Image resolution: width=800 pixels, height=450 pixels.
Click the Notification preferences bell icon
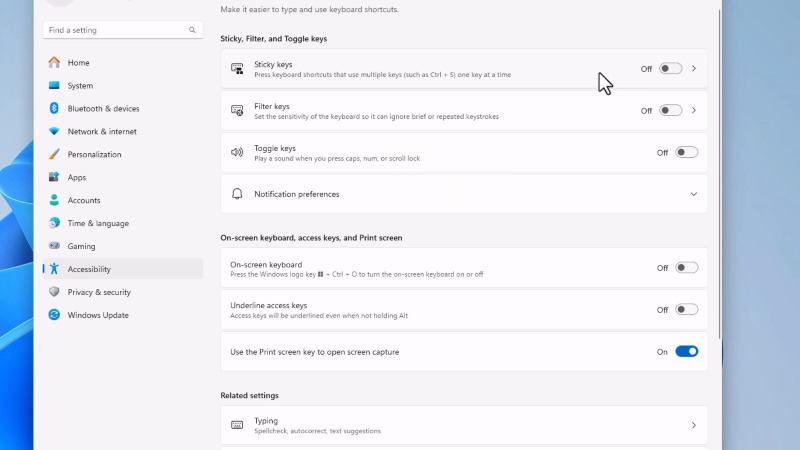(x=237, y=194)
